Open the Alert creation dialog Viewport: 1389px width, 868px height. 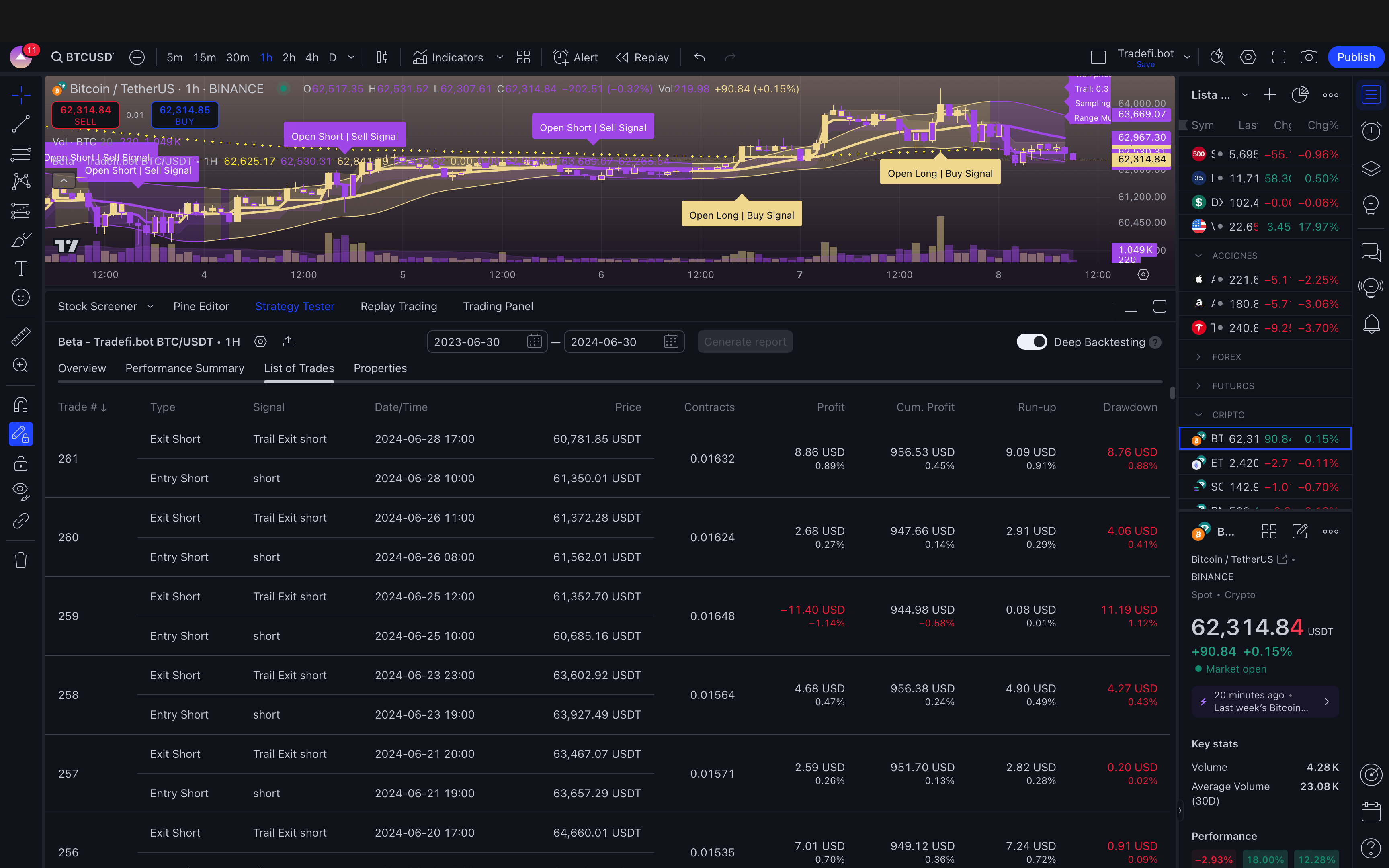click(x=575, y=57)
